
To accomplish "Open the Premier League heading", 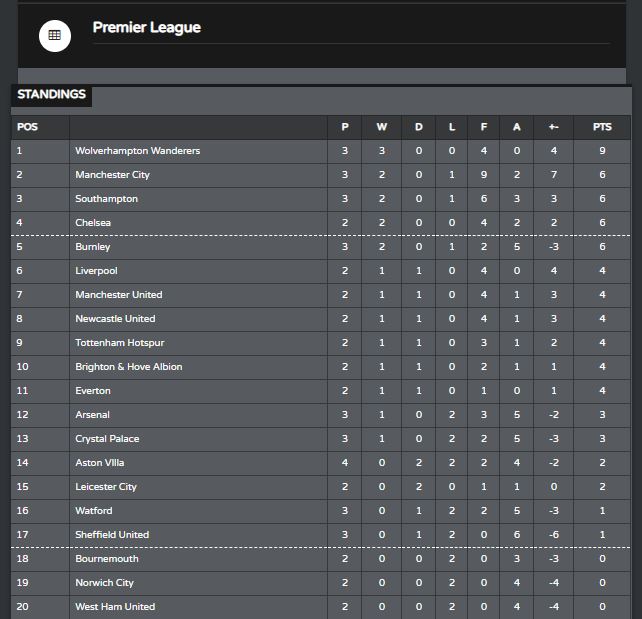I will coord(147,27).
